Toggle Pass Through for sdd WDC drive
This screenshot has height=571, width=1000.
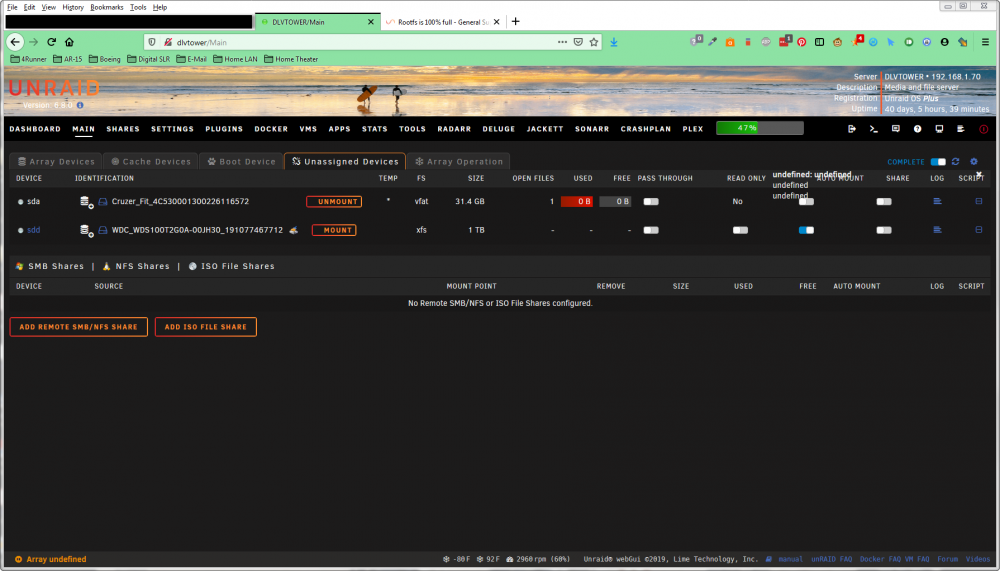pos(651,230)
